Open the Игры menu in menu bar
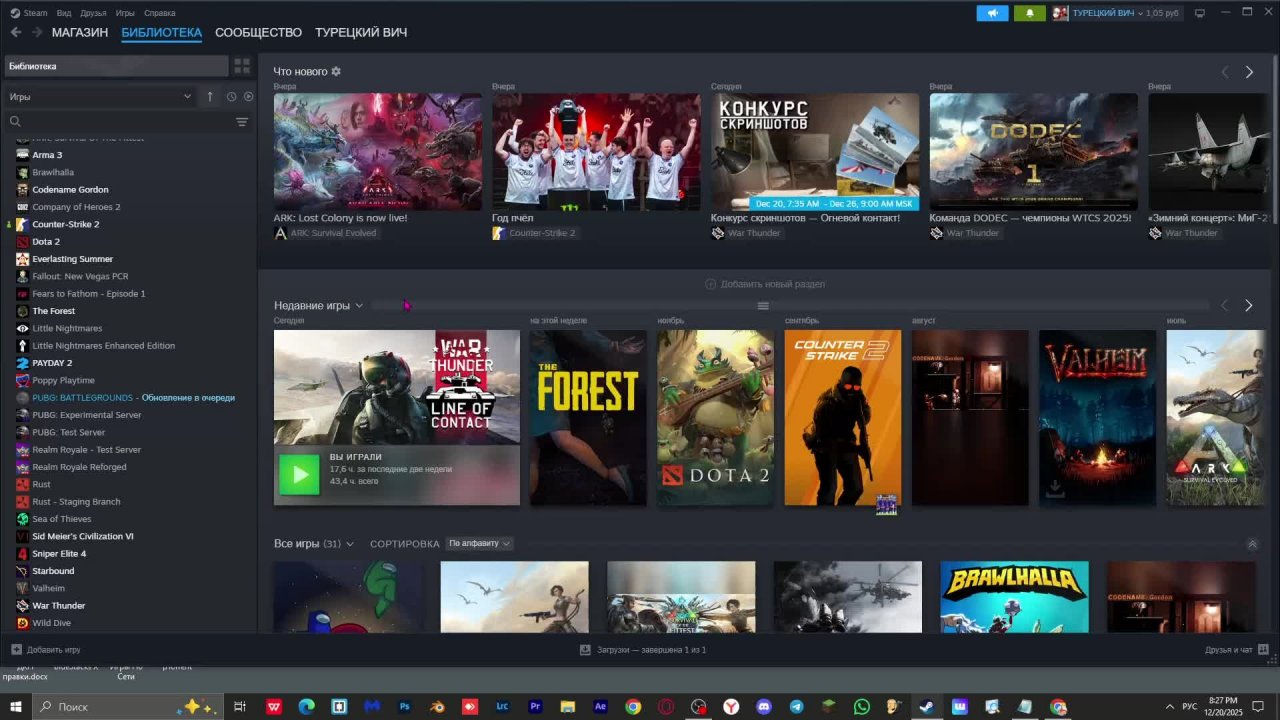 [x=125, y=13]
